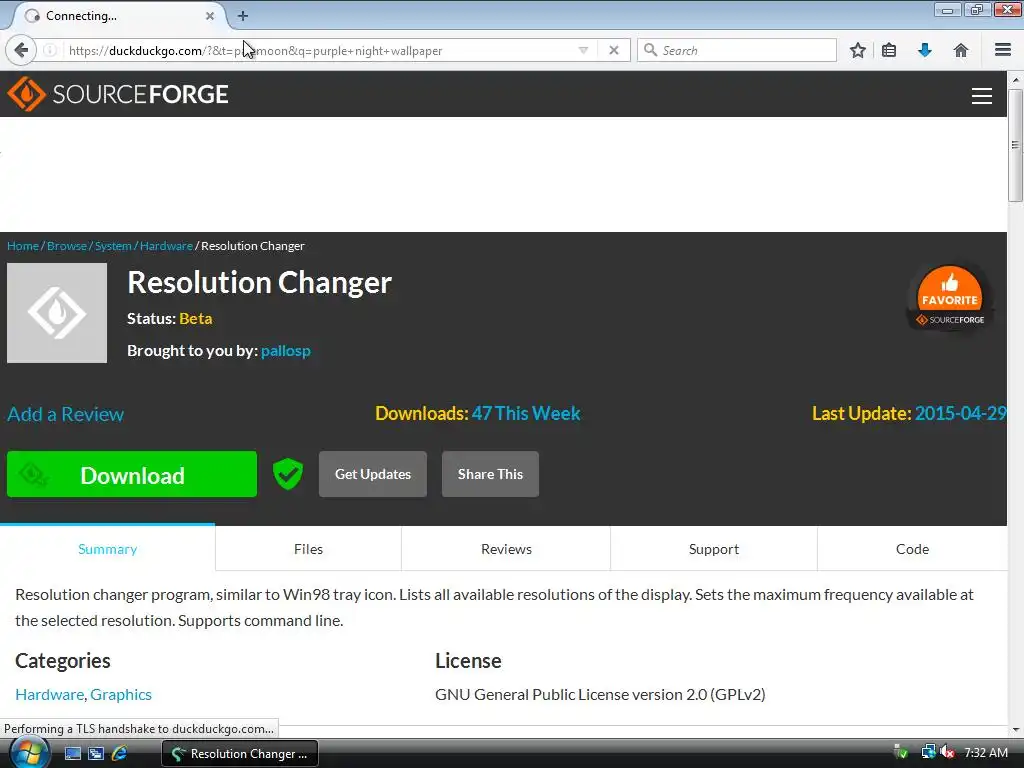
Task: Select the Resolution Changer taskbar button
Action: (240, 754)
